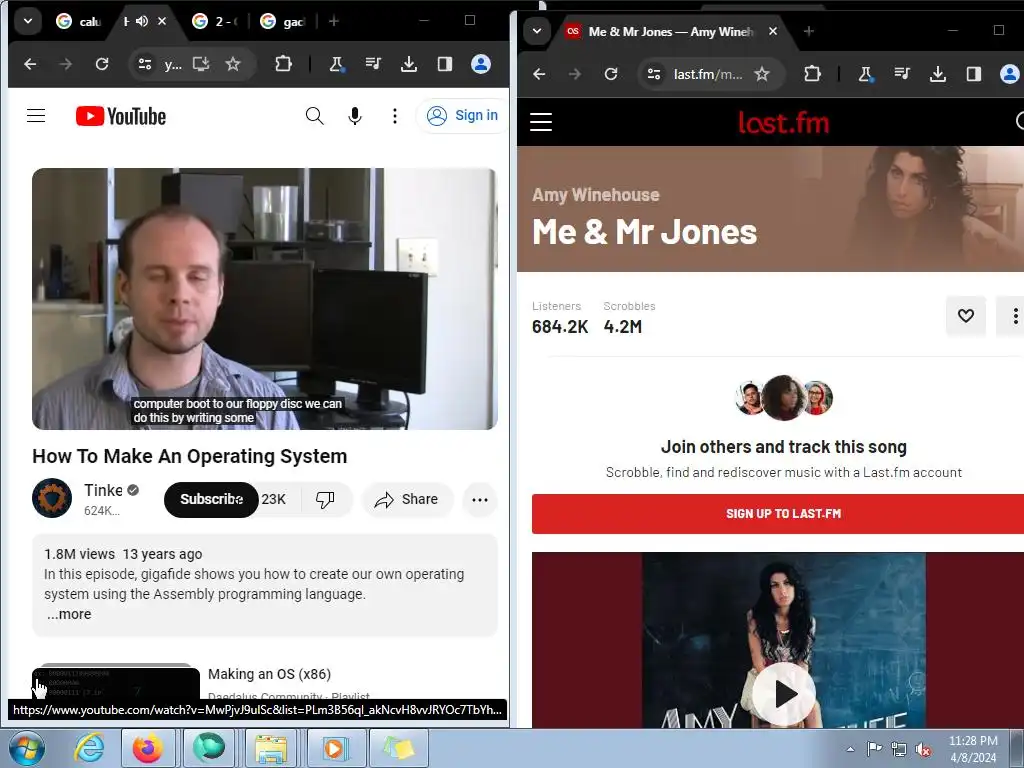Open profile avatar in left Chrome window
Image resolution: width=1024 pixels, height=768 pixels.
pyautogui.click(x=481, y=64)
